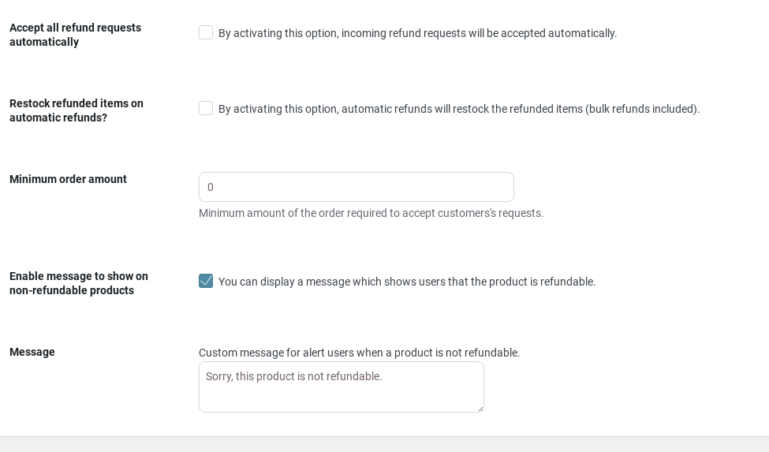Click the 'Restock refunded items on automatic refunds?' heading

coord(76,110)
